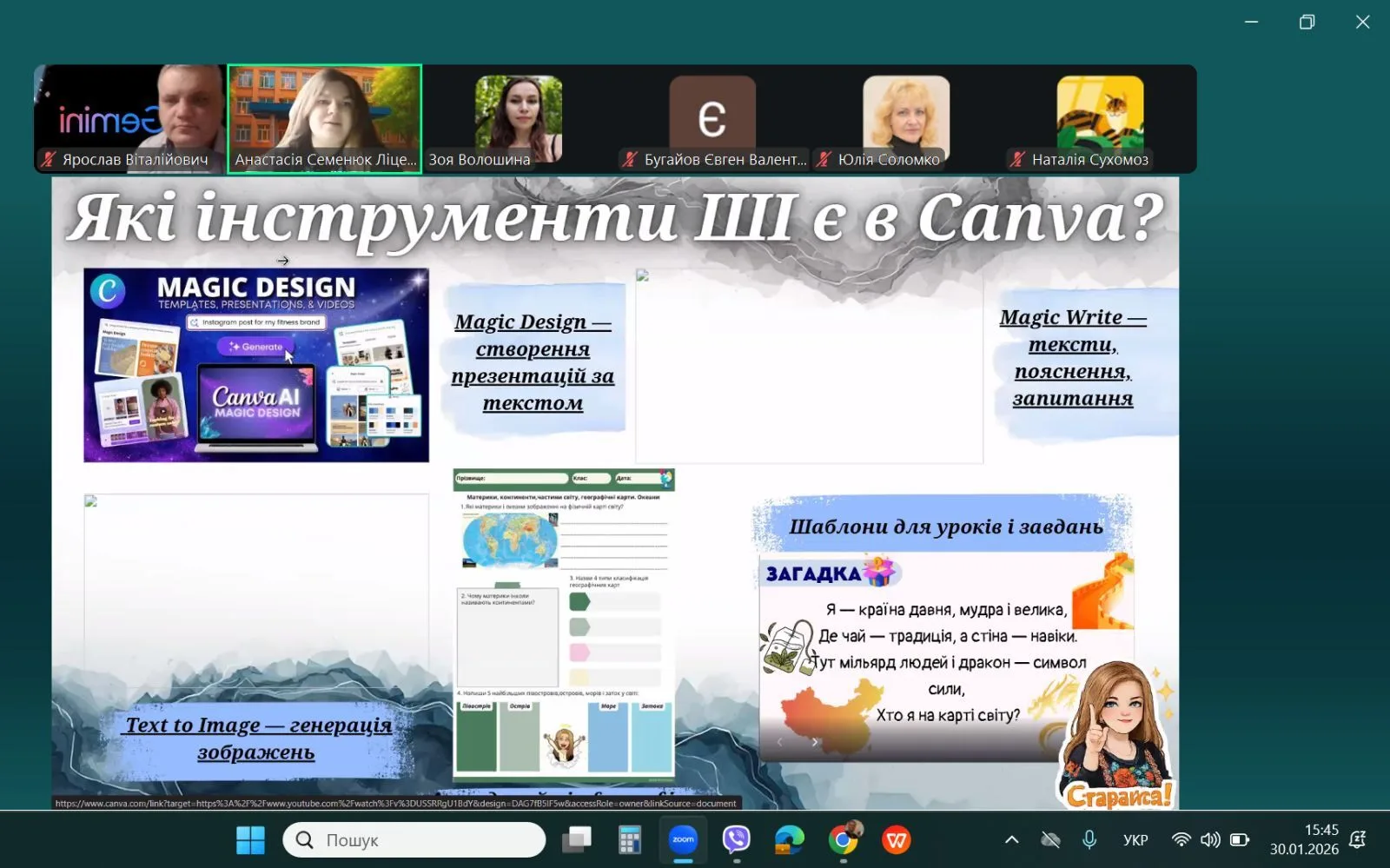Click the broken image placeholder beside Magic Write
The image size is (1390, 868).
coord(809,366)
